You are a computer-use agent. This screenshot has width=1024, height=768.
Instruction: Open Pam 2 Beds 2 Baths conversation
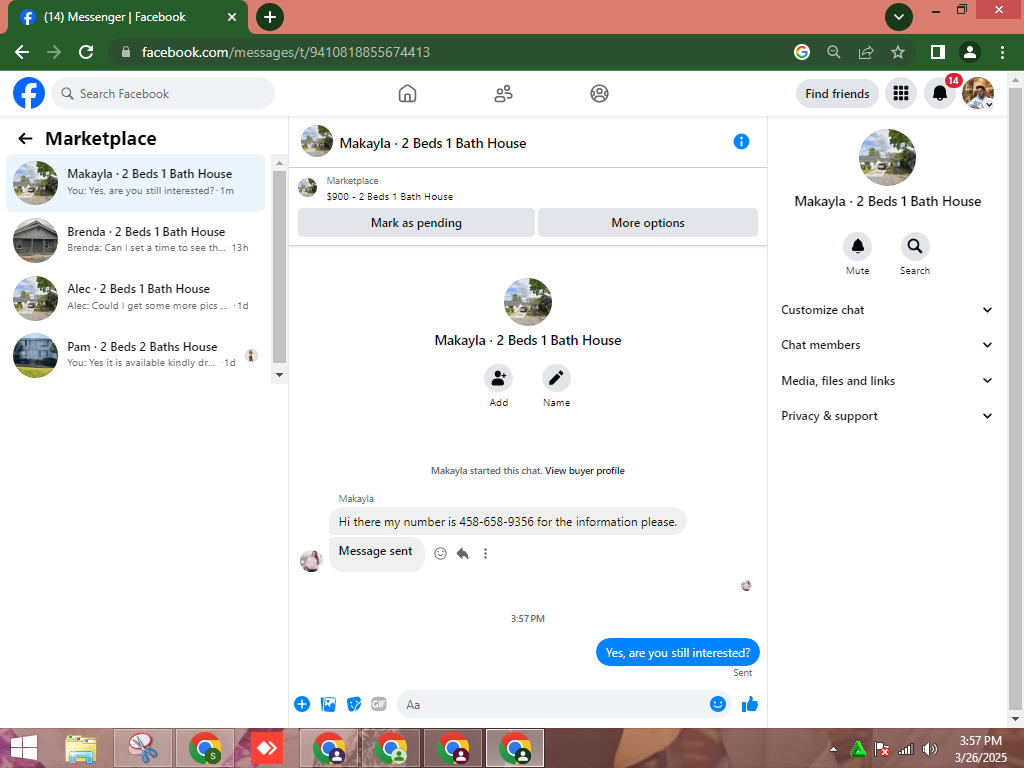click(136, 355)
